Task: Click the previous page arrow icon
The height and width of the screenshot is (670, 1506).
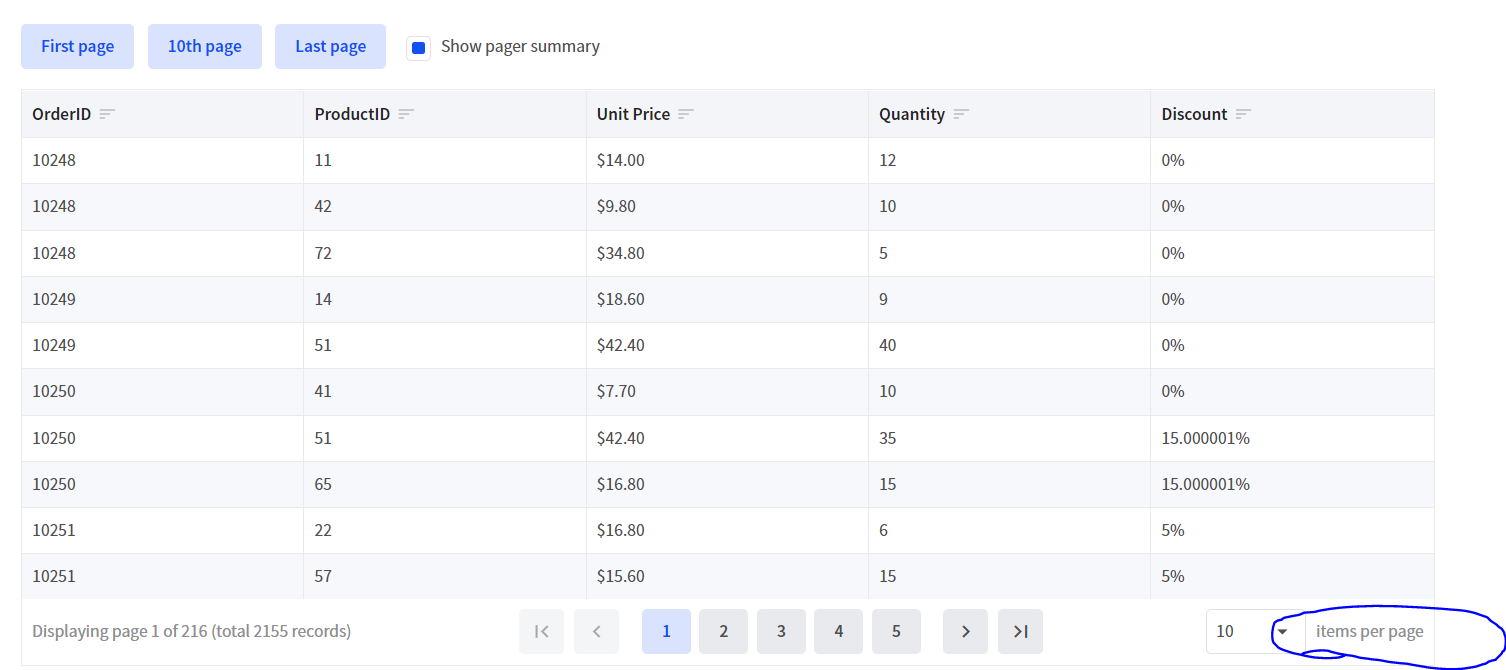Action: (x=597, y=631)
